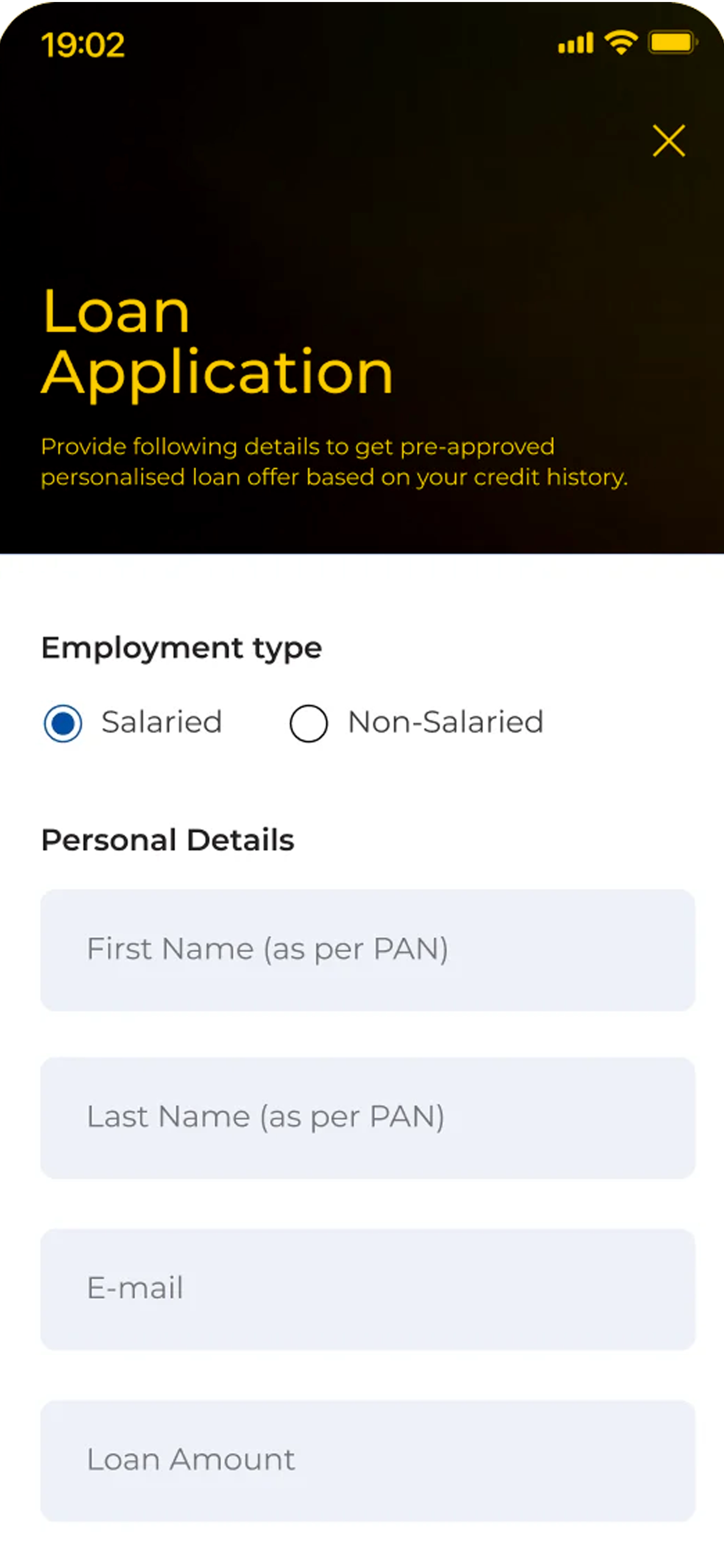Click the Non-Salaried option label text
Screen dimensions: 724x1568
[445, 722]
